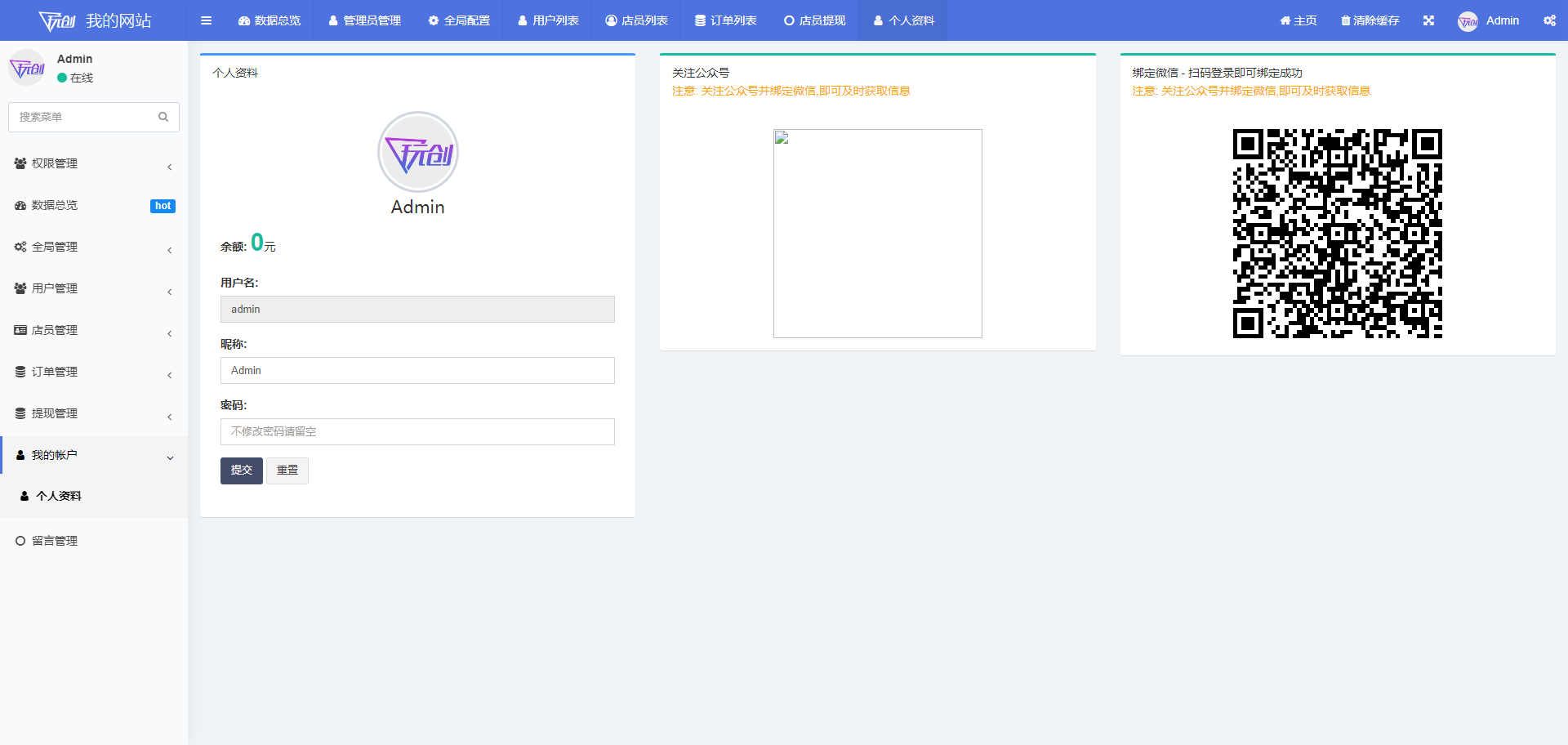Switch to the 店员提现 top tab
1568x745 pixels.
point(815,20)
